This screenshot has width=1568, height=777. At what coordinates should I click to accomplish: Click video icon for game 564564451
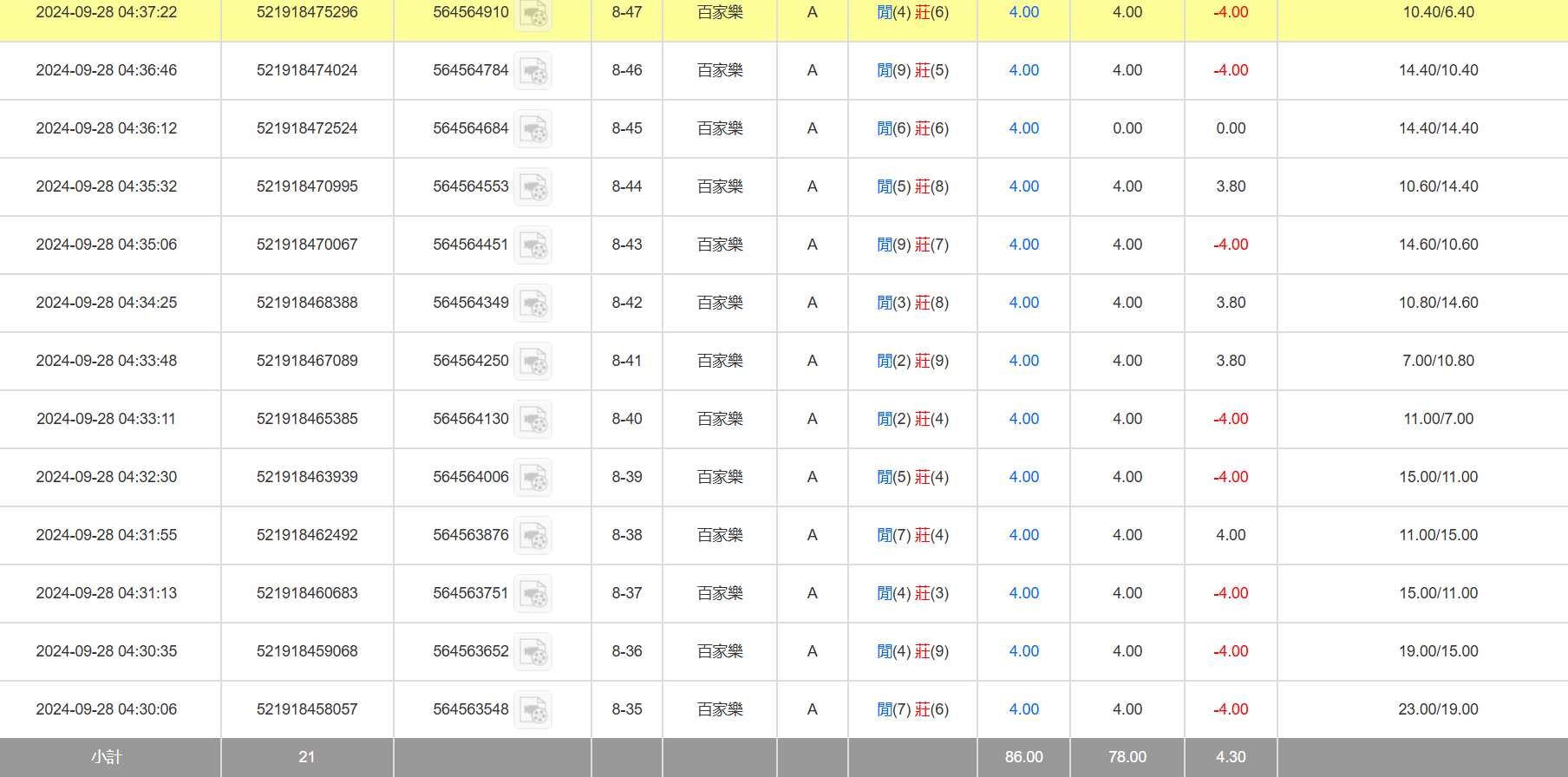tap(532, 245)
